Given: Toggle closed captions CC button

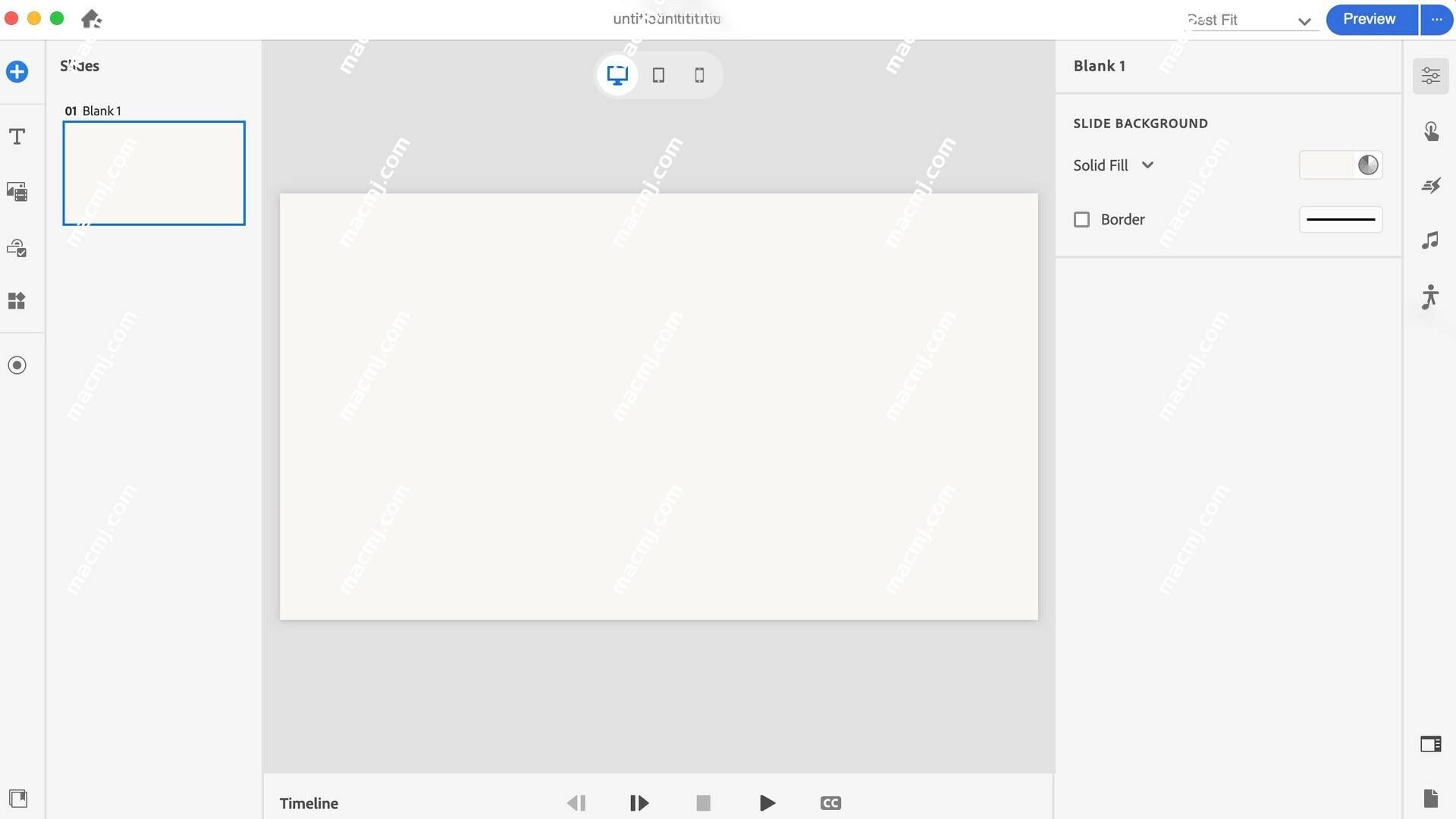Looking at the screenshot, I should (830, 803).
